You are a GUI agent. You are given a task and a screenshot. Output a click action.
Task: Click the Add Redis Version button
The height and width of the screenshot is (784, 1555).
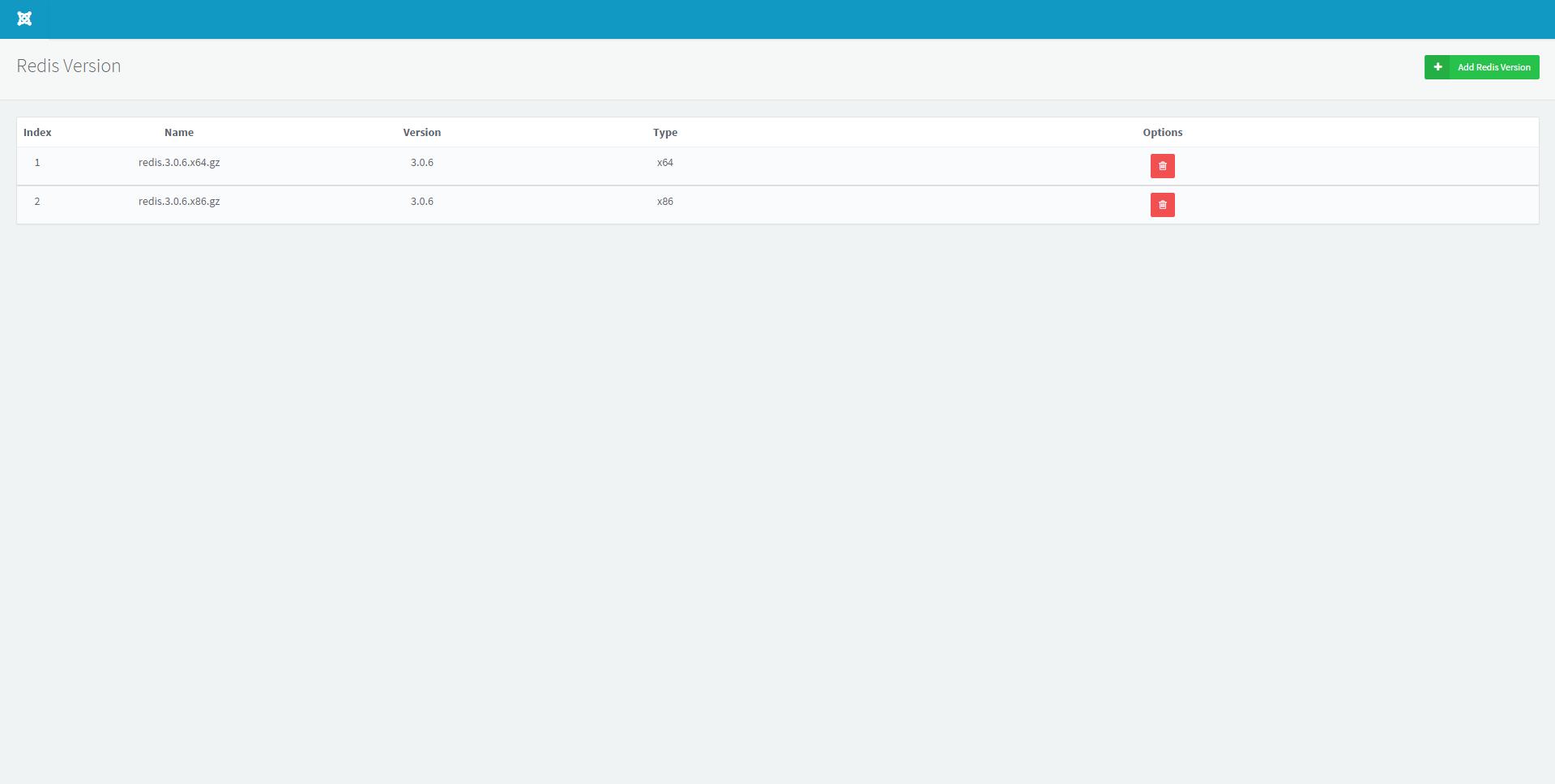coord(1481,67)
